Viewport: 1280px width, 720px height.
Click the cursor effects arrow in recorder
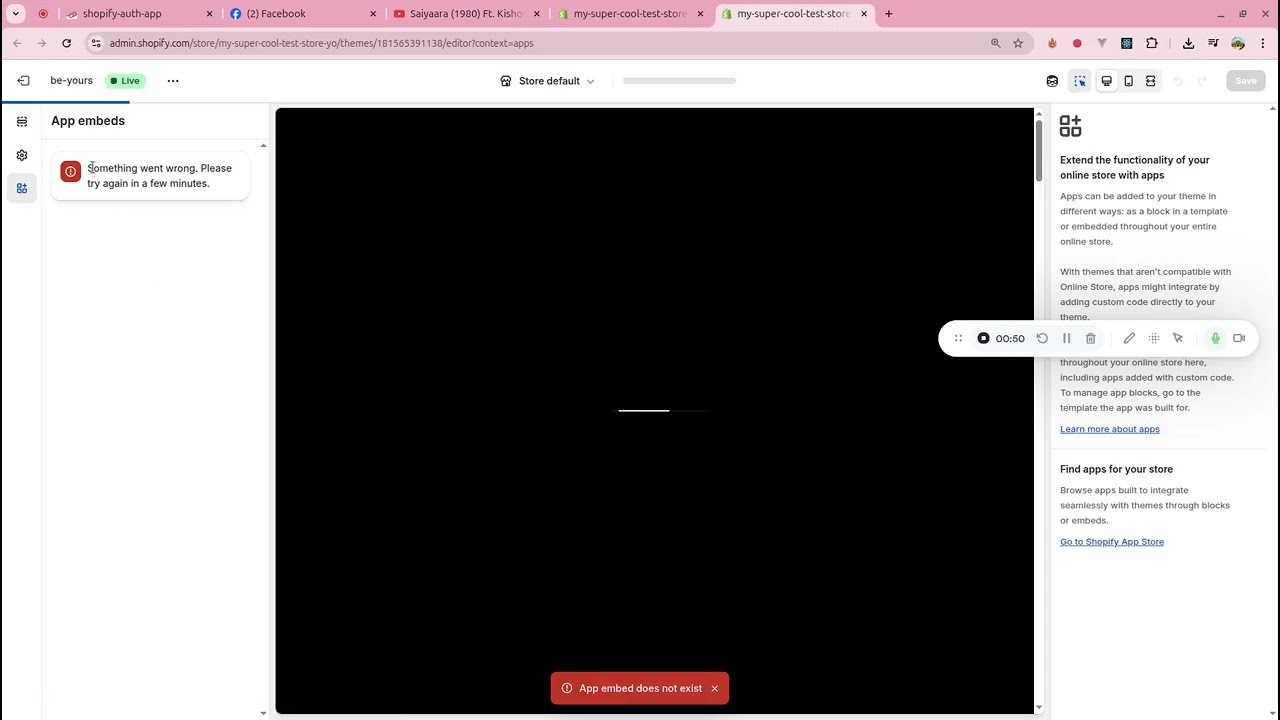1178,338
